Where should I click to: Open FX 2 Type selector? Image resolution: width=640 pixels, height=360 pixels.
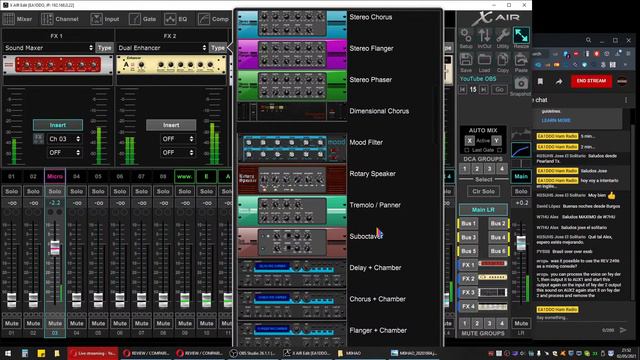[218, 48]
